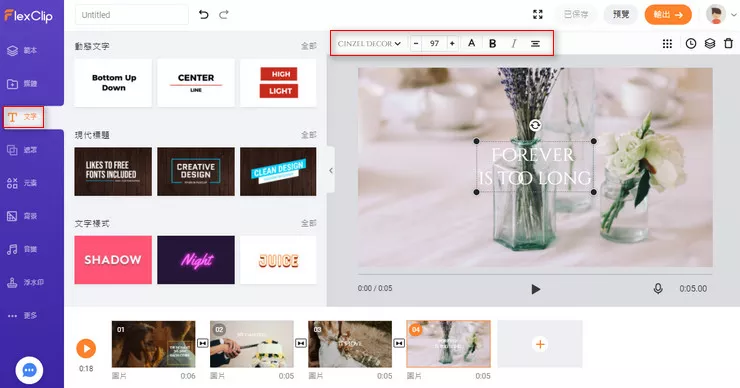Screen dimensions: 740x388
Task: Open the CINZEL DECOR font dropdown
Action: pos(369,43)
